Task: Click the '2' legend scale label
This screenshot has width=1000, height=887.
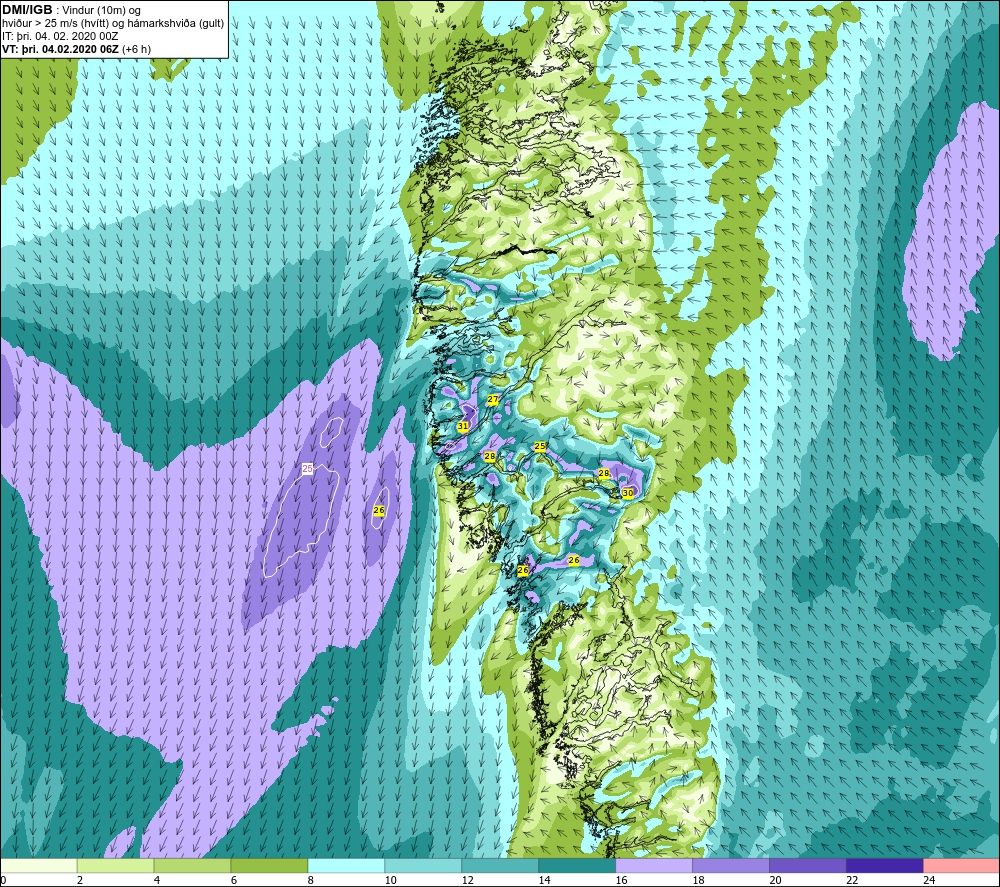Action: point(80,880)
